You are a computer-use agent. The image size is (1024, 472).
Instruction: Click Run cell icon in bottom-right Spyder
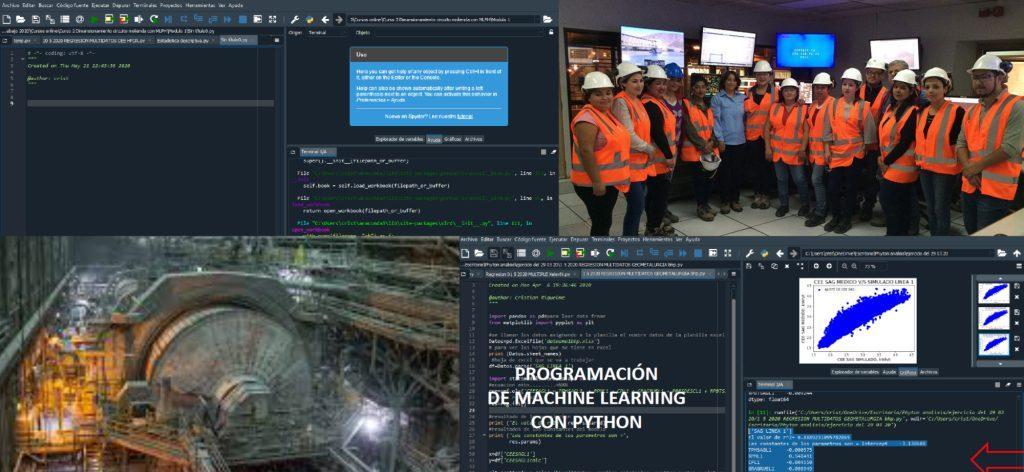[566, 253]
